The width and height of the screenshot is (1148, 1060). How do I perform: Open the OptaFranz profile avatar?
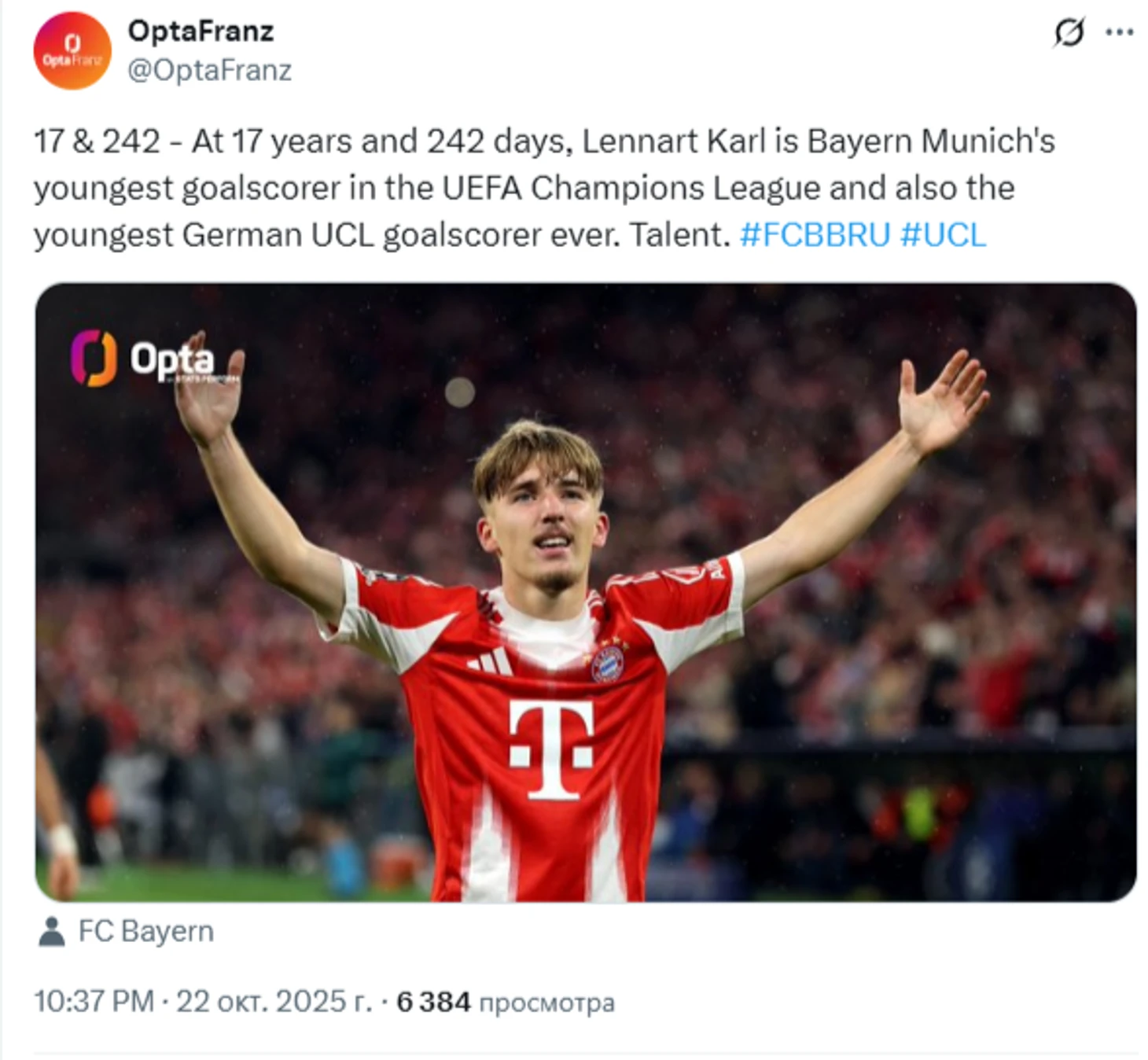pyautogui.click(x=72, y=50)
